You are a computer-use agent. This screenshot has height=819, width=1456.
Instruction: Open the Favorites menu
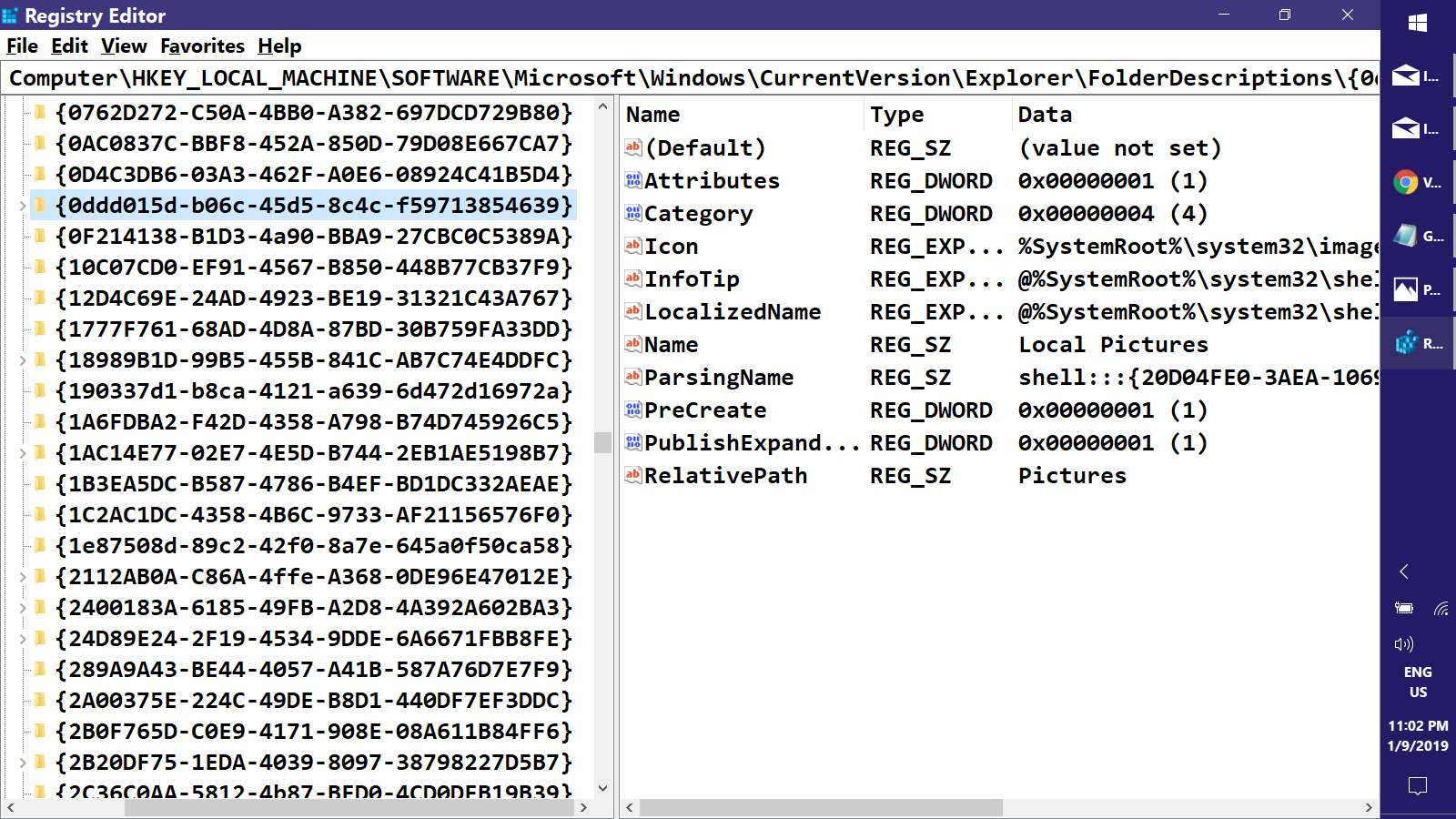point(202,45)
